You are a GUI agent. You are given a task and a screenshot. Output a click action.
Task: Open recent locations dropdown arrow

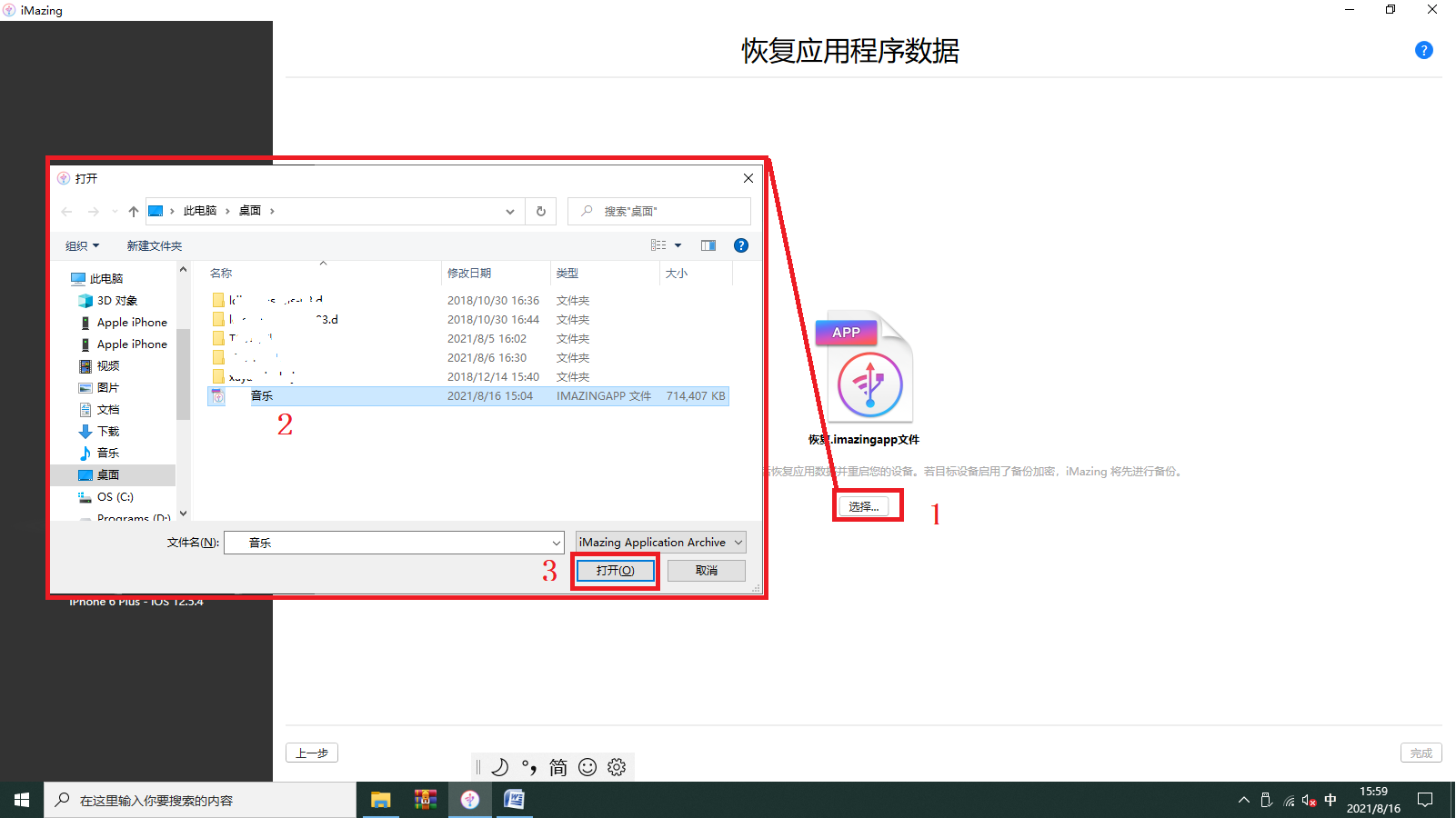(x=115, y=211)
